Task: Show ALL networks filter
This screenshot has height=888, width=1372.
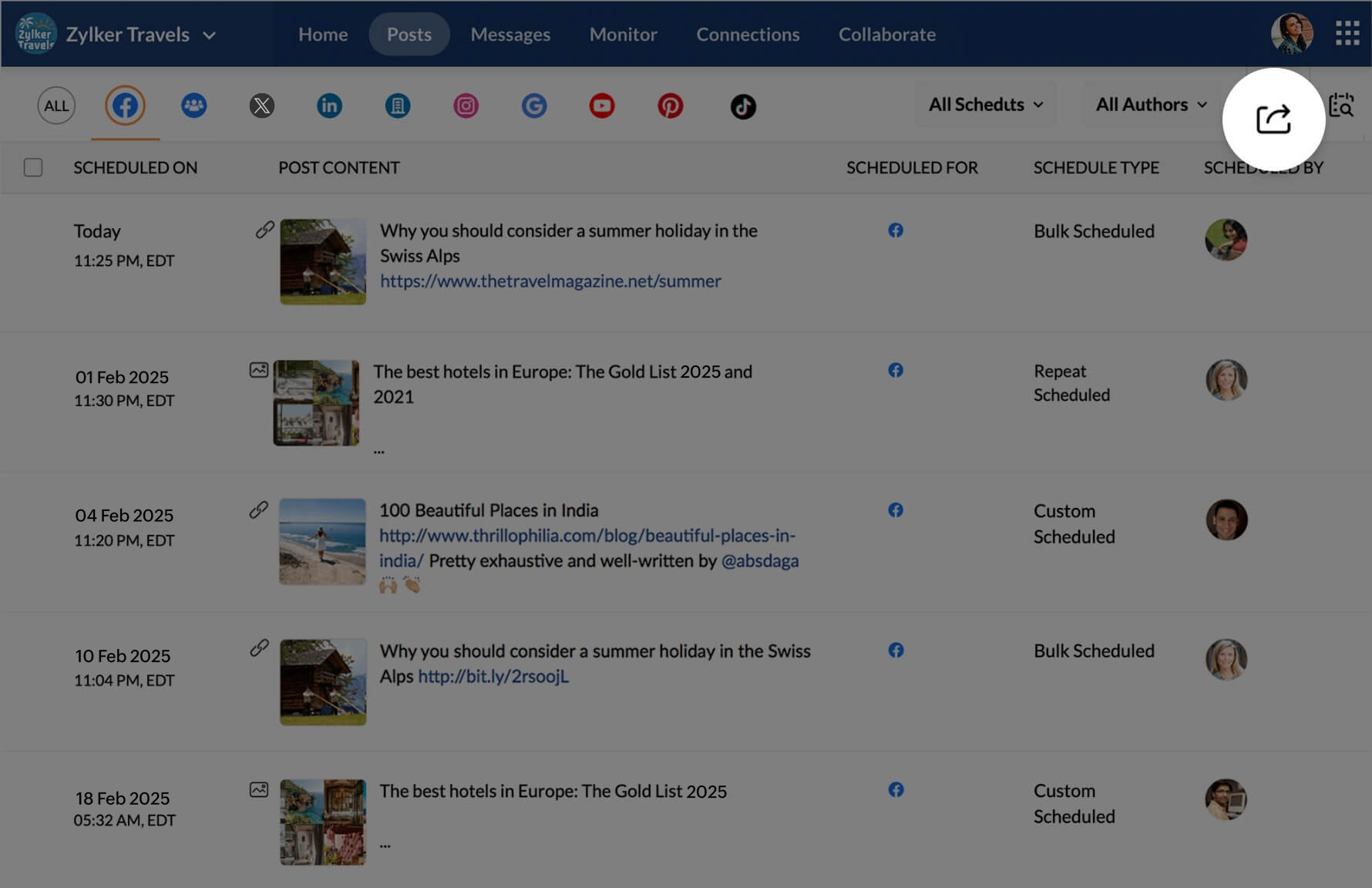Action: point(55,106)
